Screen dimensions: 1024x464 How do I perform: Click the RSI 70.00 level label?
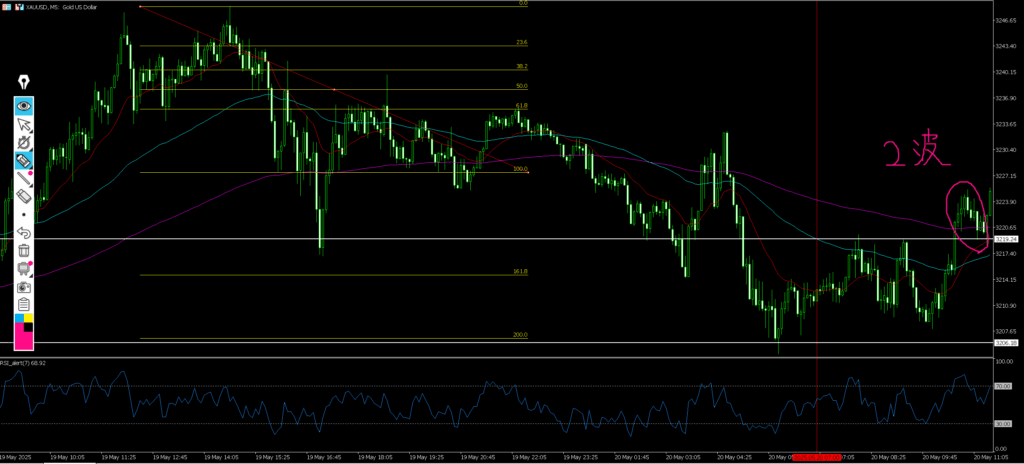click(x=1002, y=386)
